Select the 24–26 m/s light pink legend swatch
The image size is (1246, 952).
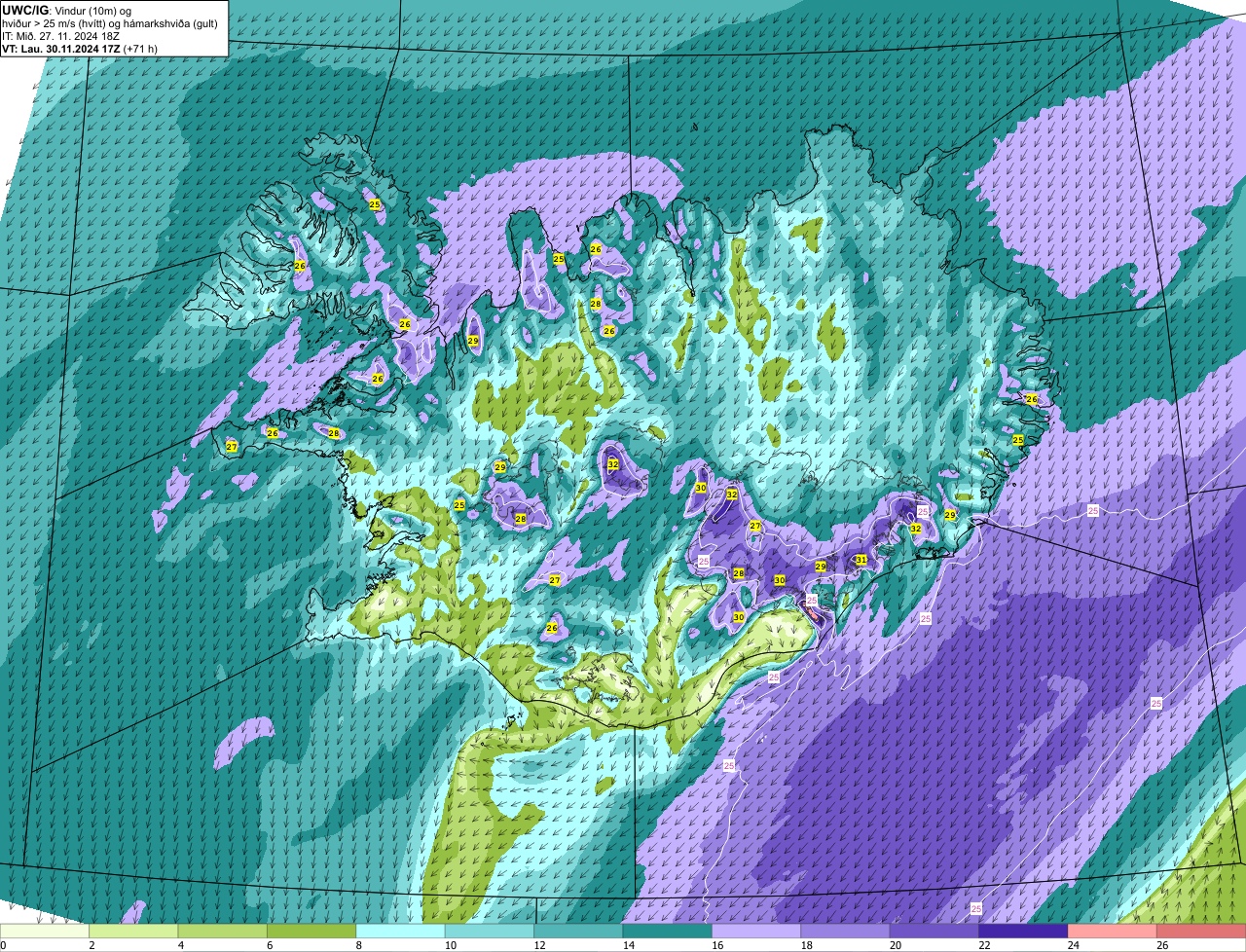tap(1113, 931)
